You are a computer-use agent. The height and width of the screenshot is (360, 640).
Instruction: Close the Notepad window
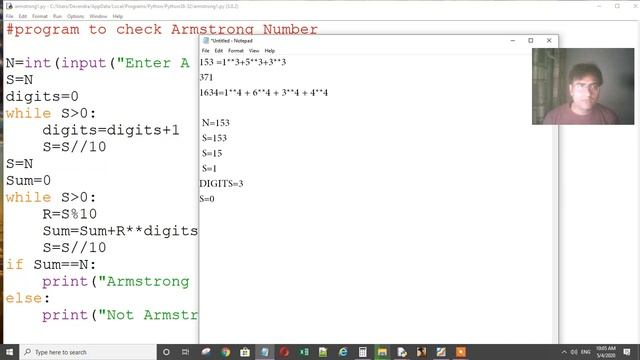pyautogui.click(x=549, y=40)
